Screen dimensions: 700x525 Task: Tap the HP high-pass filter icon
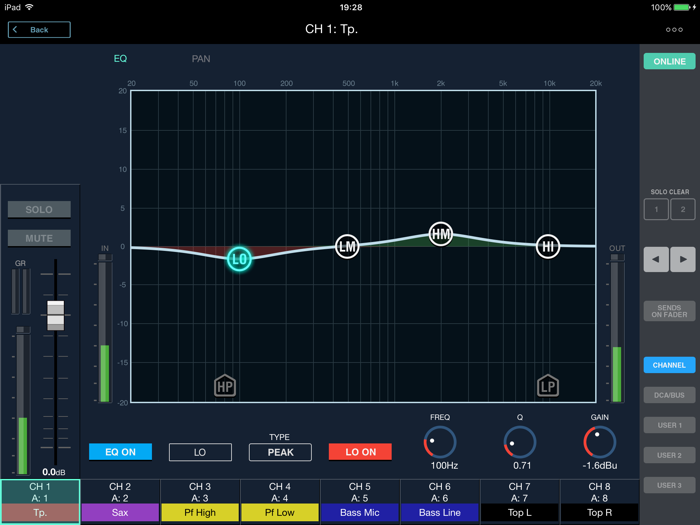(225, 386)
